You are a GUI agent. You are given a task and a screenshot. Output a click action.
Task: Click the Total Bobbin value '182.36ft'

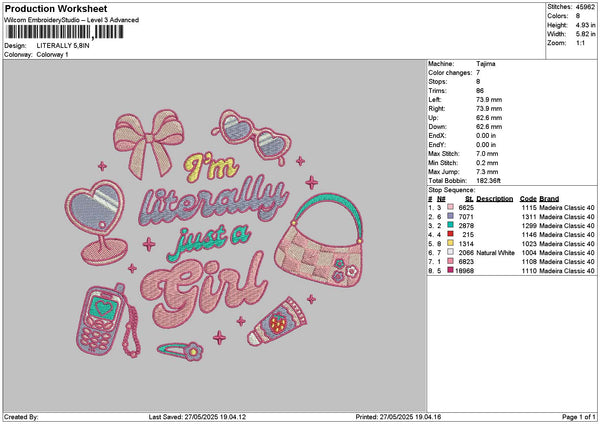point(488,181)
